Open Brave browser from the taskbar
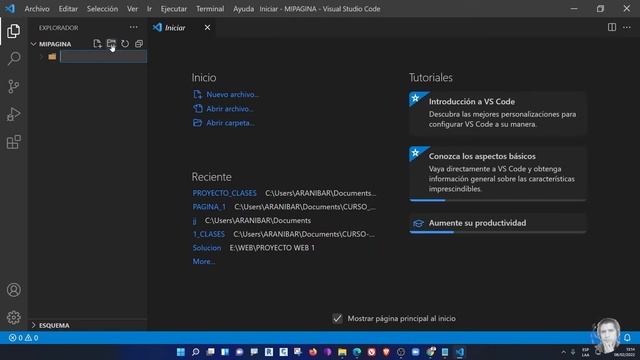 386,352
